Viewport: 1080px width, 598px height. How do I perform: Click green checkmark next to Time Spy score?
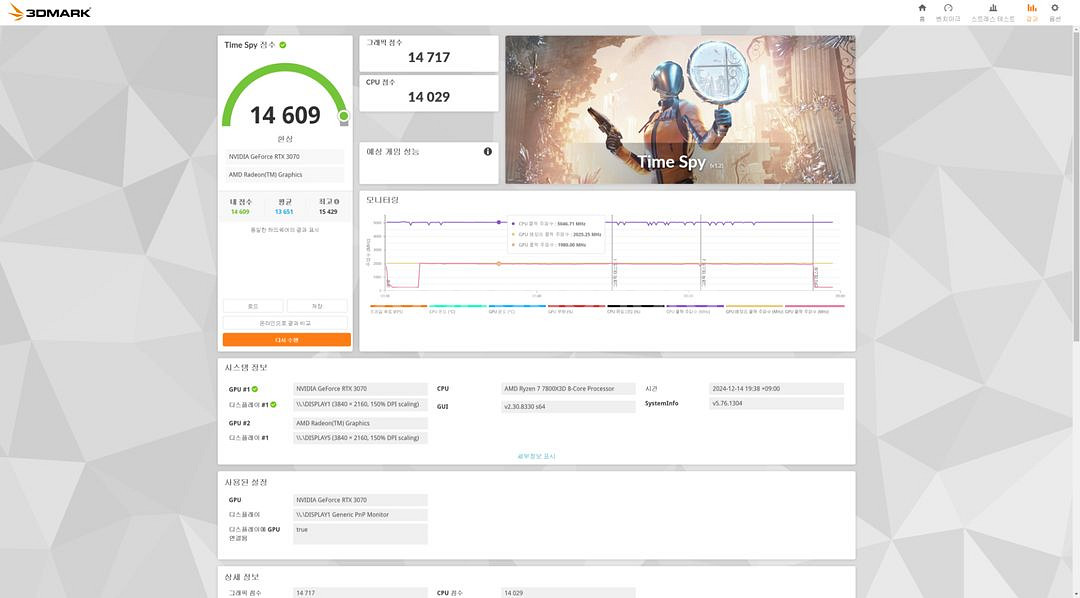click(283, 45)
